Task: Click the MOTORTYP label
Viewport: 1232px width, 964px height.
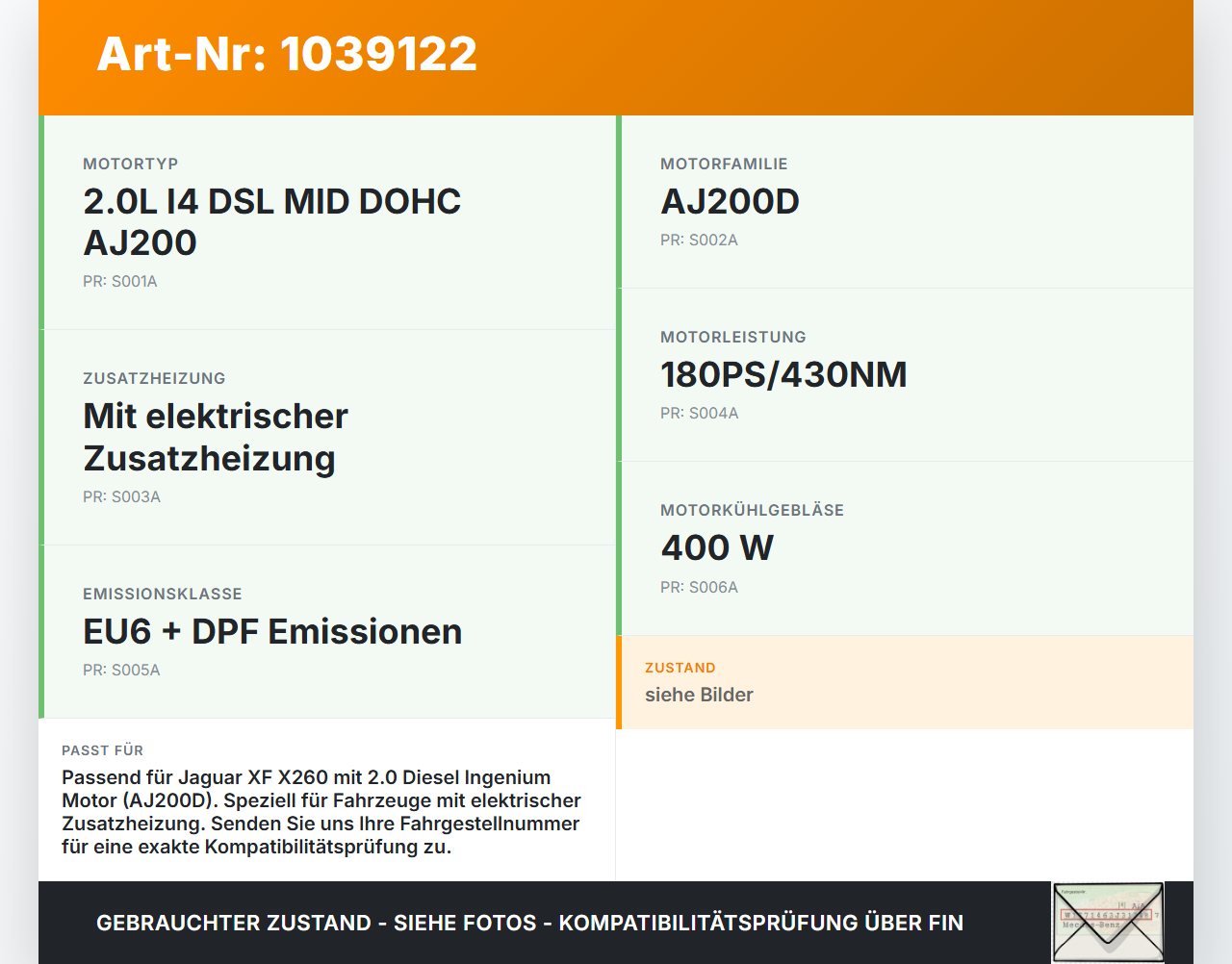Action: (x=131, y=164)
